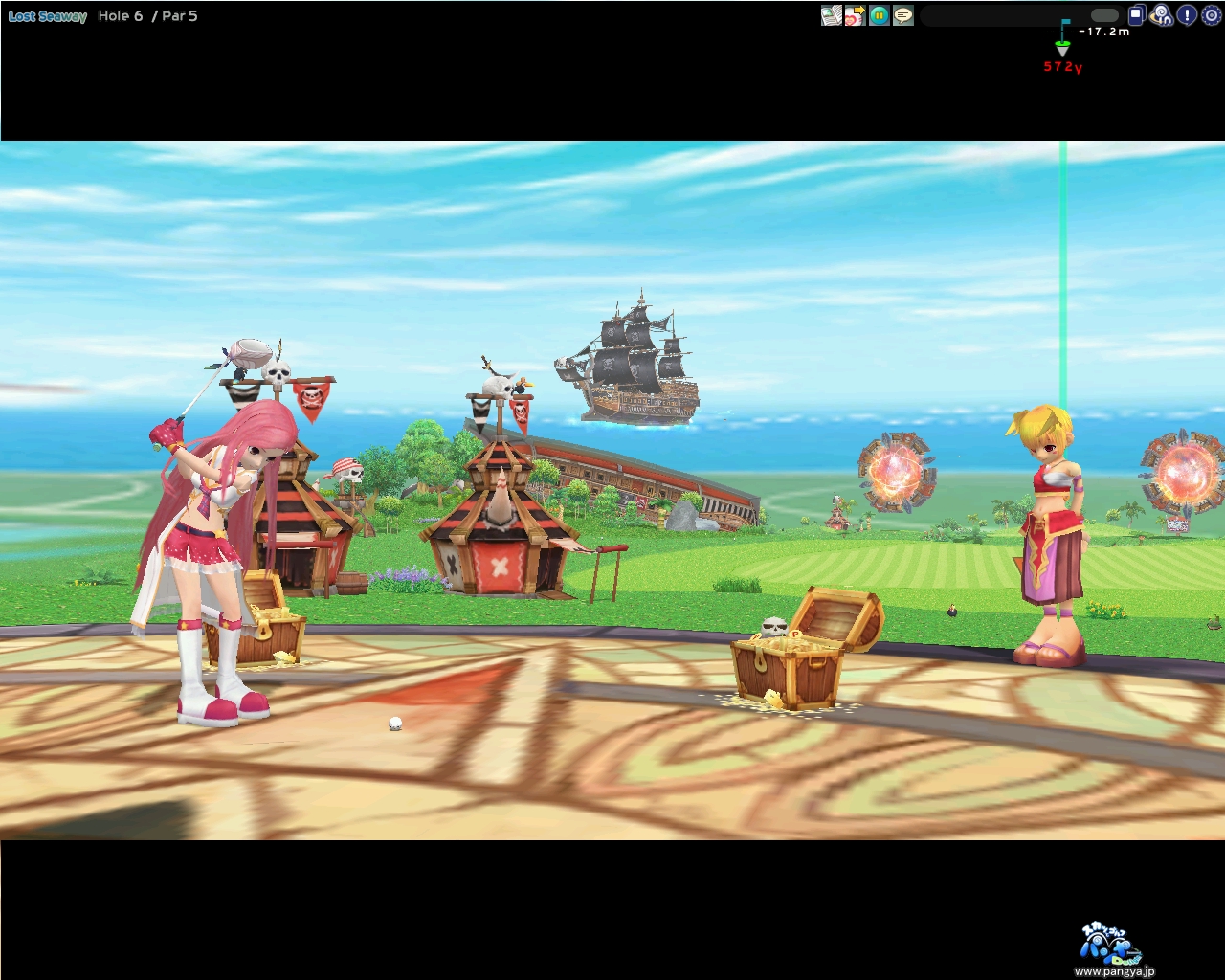Click the '-17.2m' elevation text

pyautogui.click(x=1103, y=32)
